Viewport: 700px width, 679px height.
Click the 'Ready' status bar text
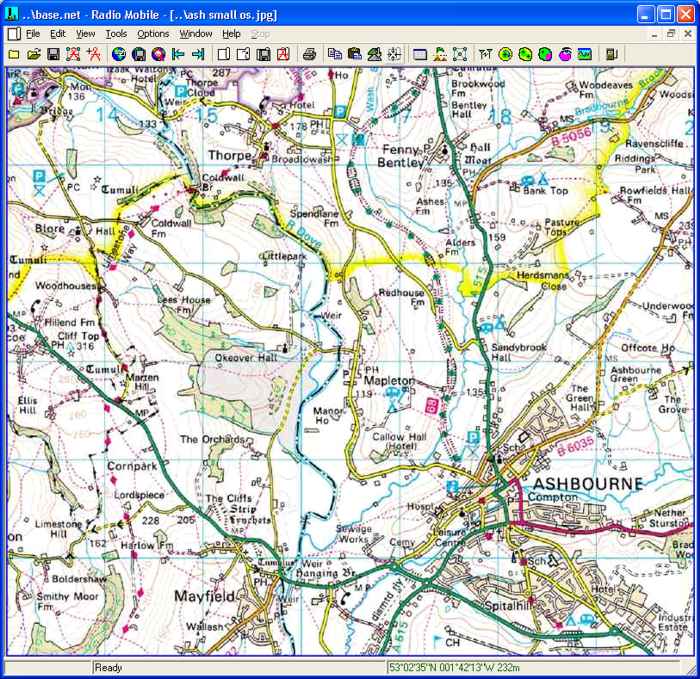(x=108, y=668)
